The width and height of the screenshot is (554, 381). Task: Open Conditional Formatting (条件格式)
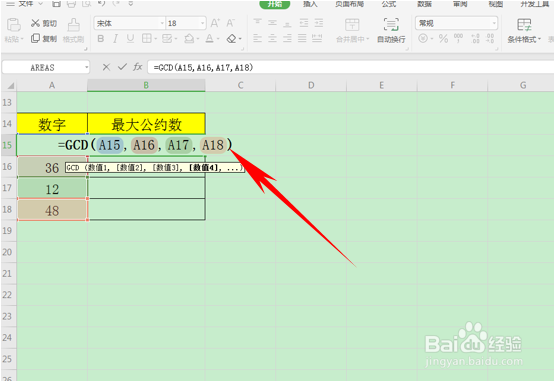coord(524,31)
